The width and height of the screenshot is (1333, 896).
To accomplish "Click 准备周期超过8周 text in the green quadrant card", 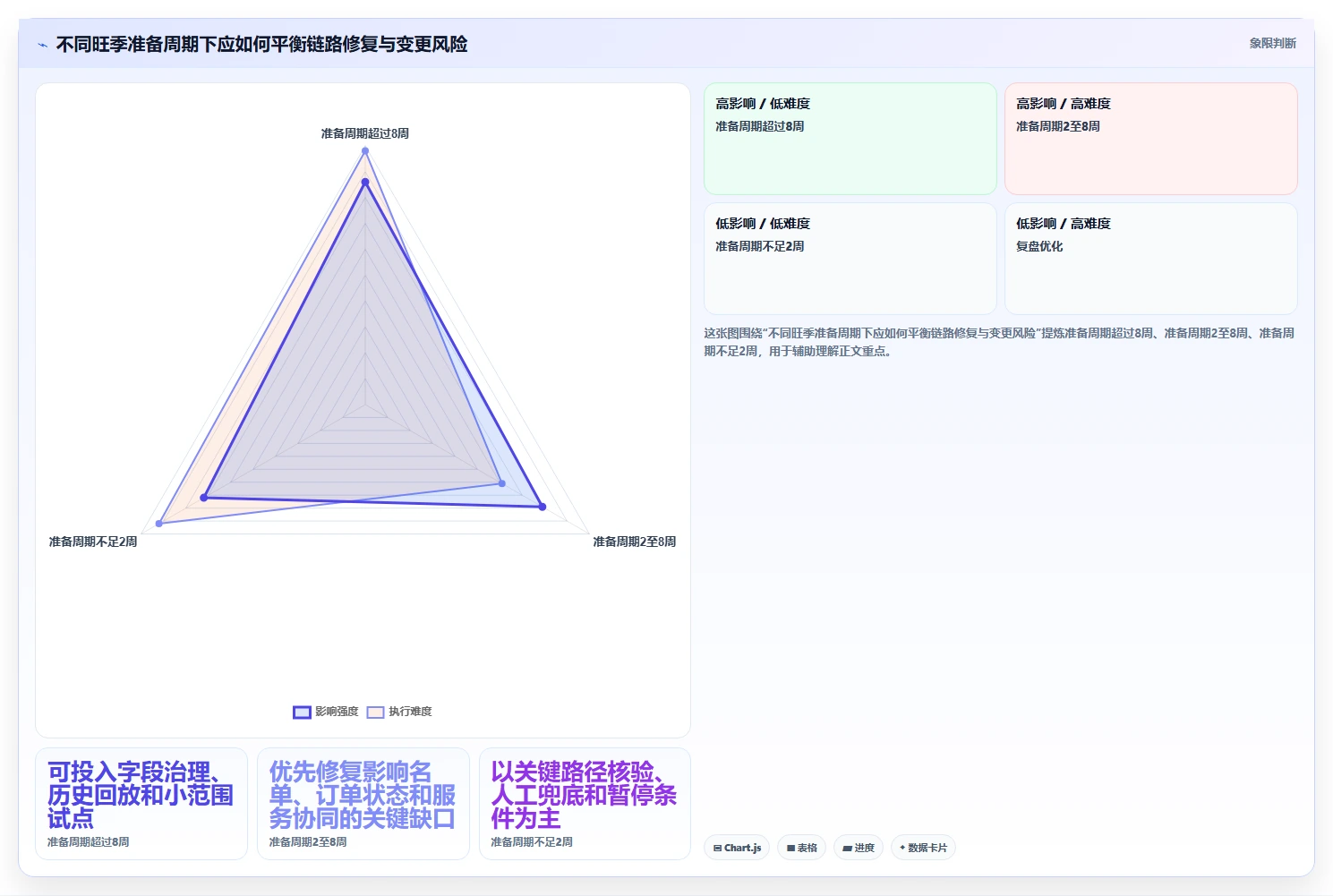I will 760,126.
